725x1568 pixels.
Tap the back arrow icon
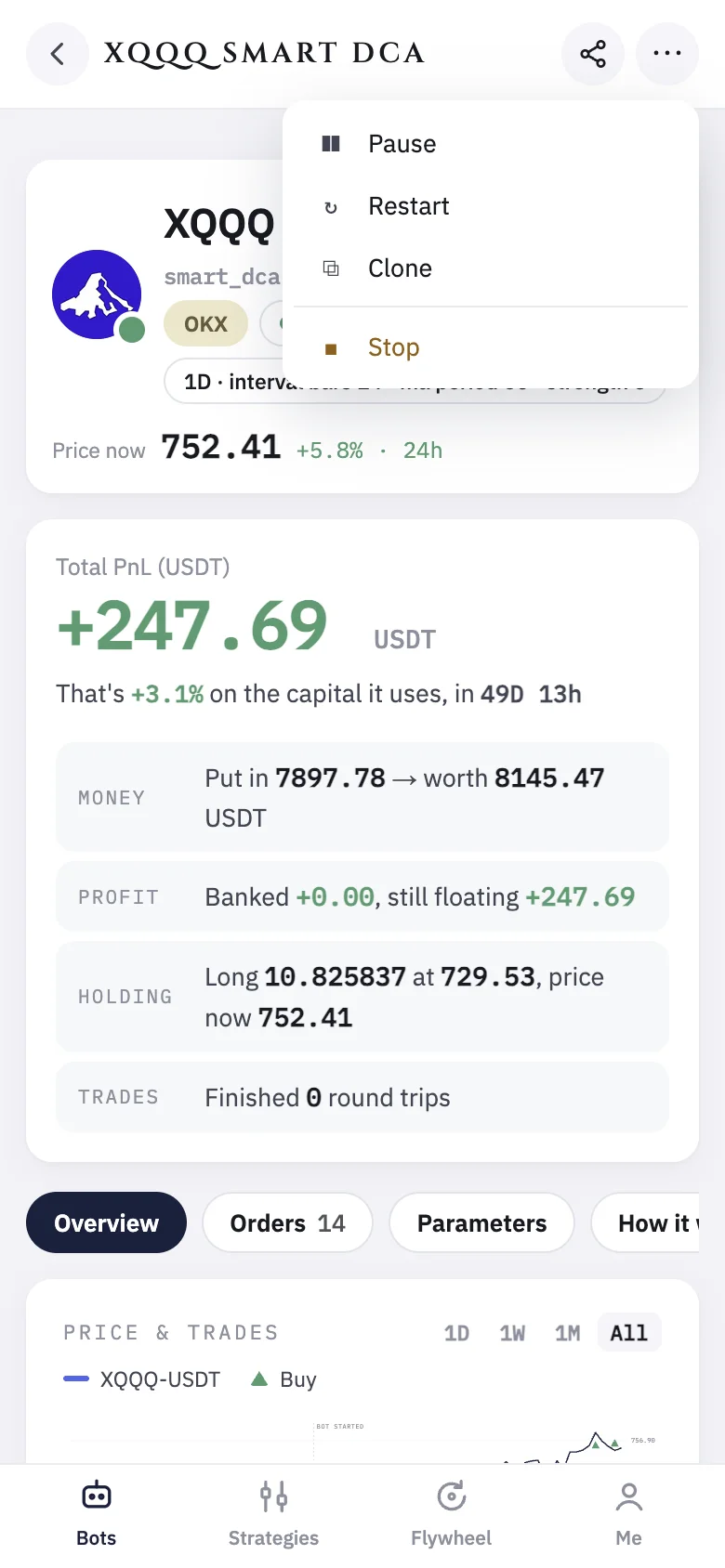click(58, 54)
